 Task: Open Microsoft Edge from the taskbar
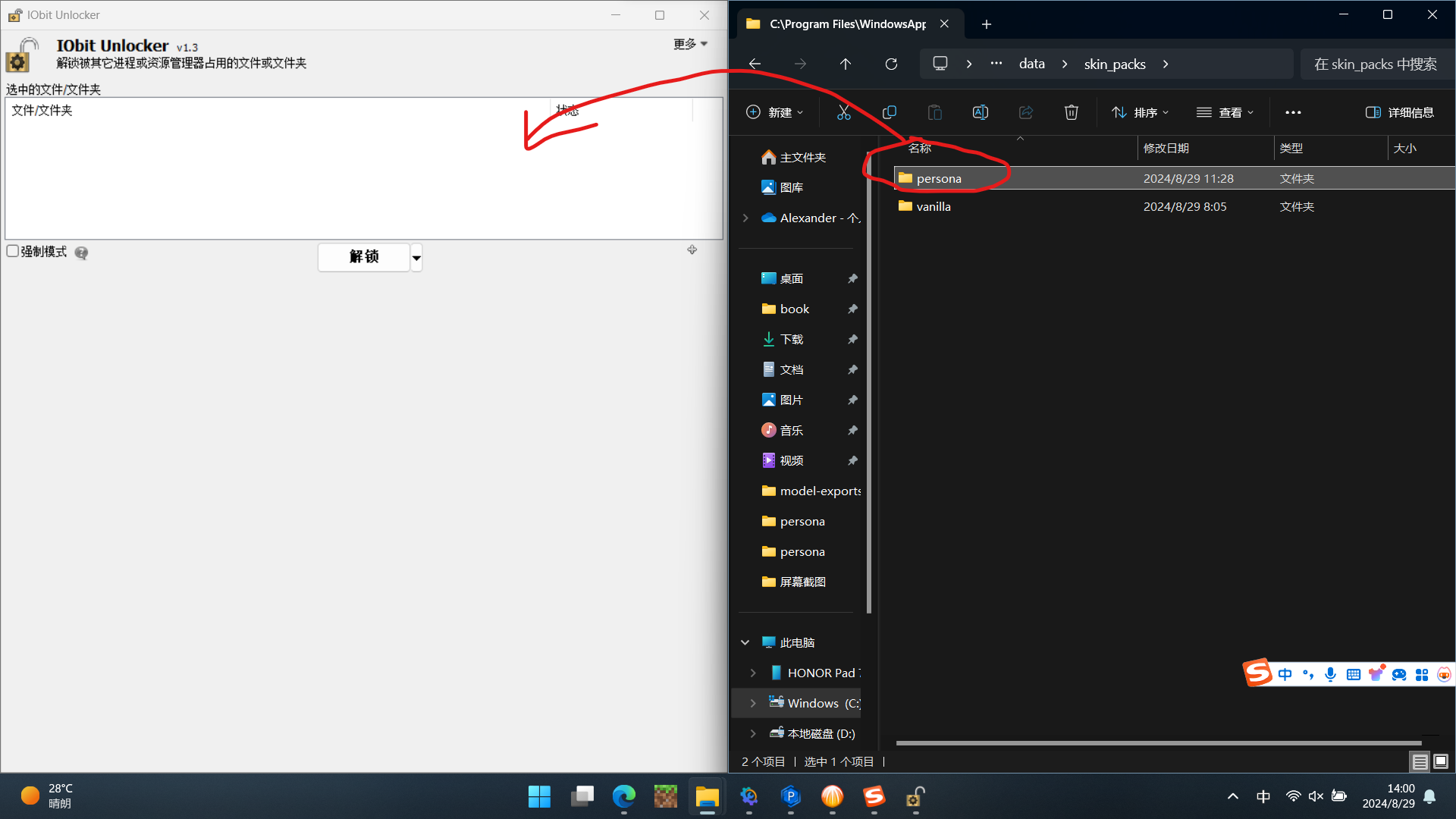point(624,796)
